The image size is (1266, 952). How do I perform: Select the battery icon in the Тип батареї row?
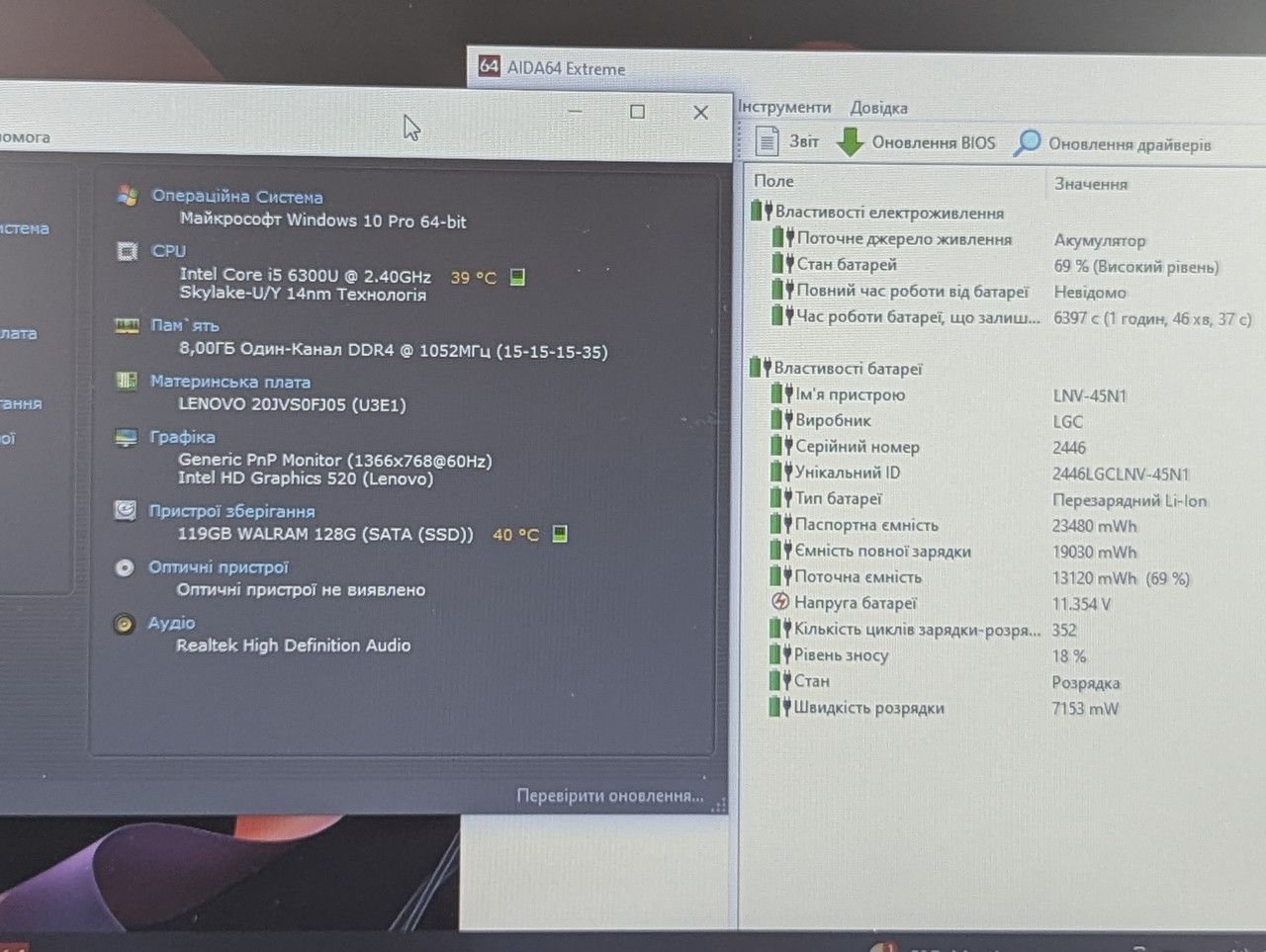tap(782, 498)
